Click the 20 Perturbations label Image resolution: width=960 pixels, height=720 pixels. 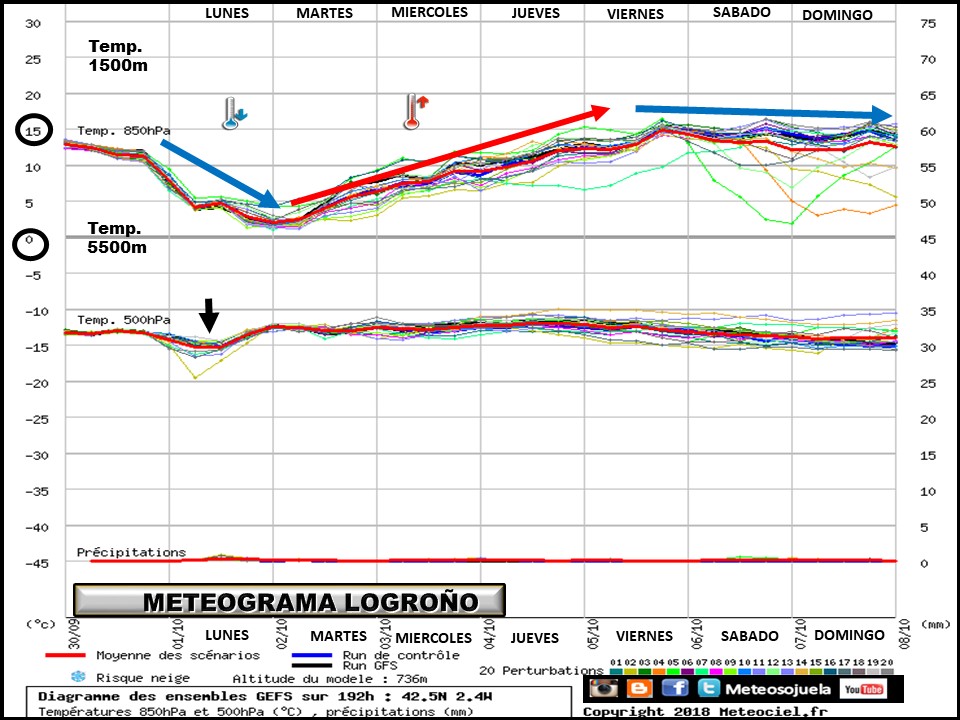coord(541,670)
